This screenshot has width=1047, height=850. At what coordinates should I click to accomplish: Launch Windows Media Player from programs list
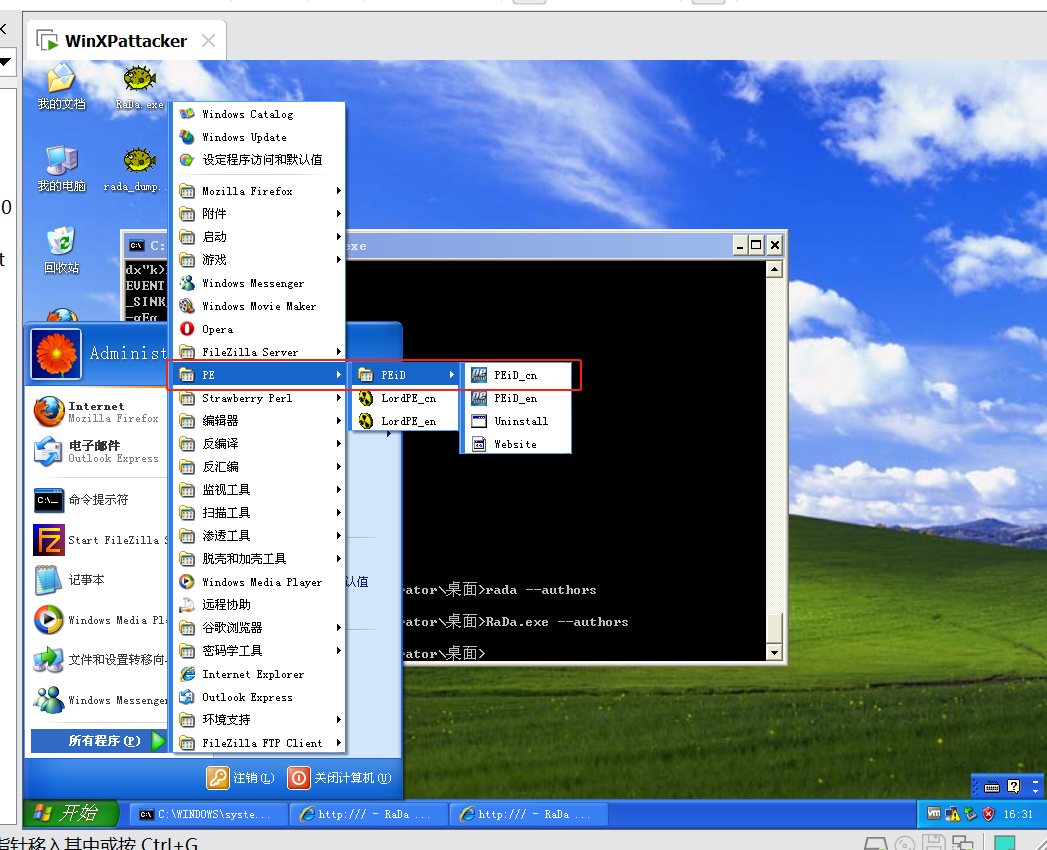(x=259, y=582)
